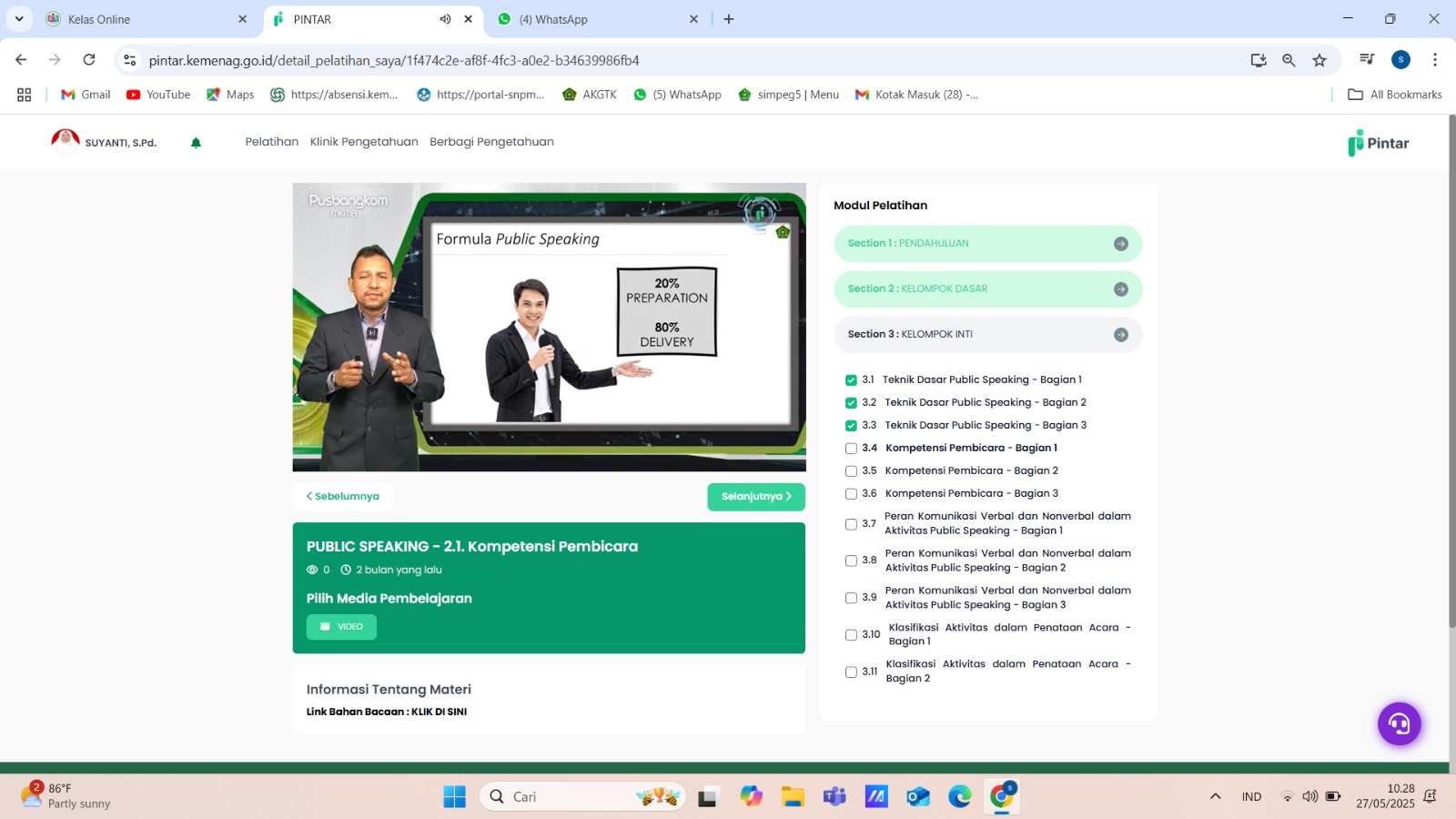Open the media controls icon in Chrome toolbar

point(1367,60)
